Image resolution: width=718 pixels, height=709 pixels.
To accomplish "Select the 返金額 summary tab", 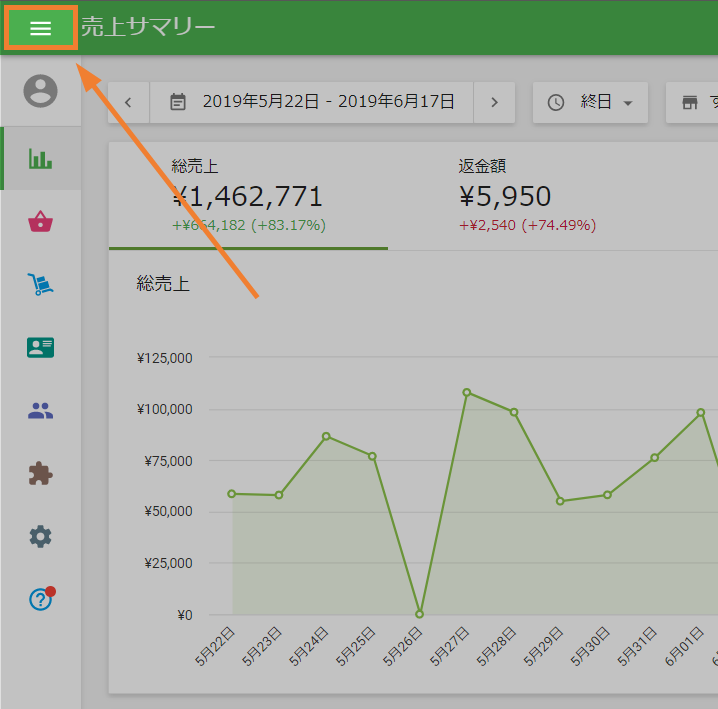I will tap(527, 196).
